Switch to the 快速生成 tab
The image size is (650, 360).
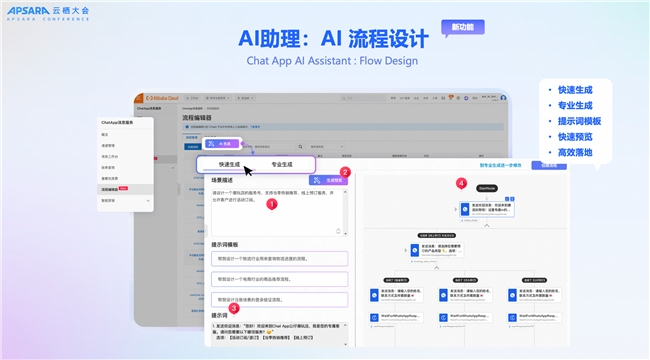(x=229, y=165)
